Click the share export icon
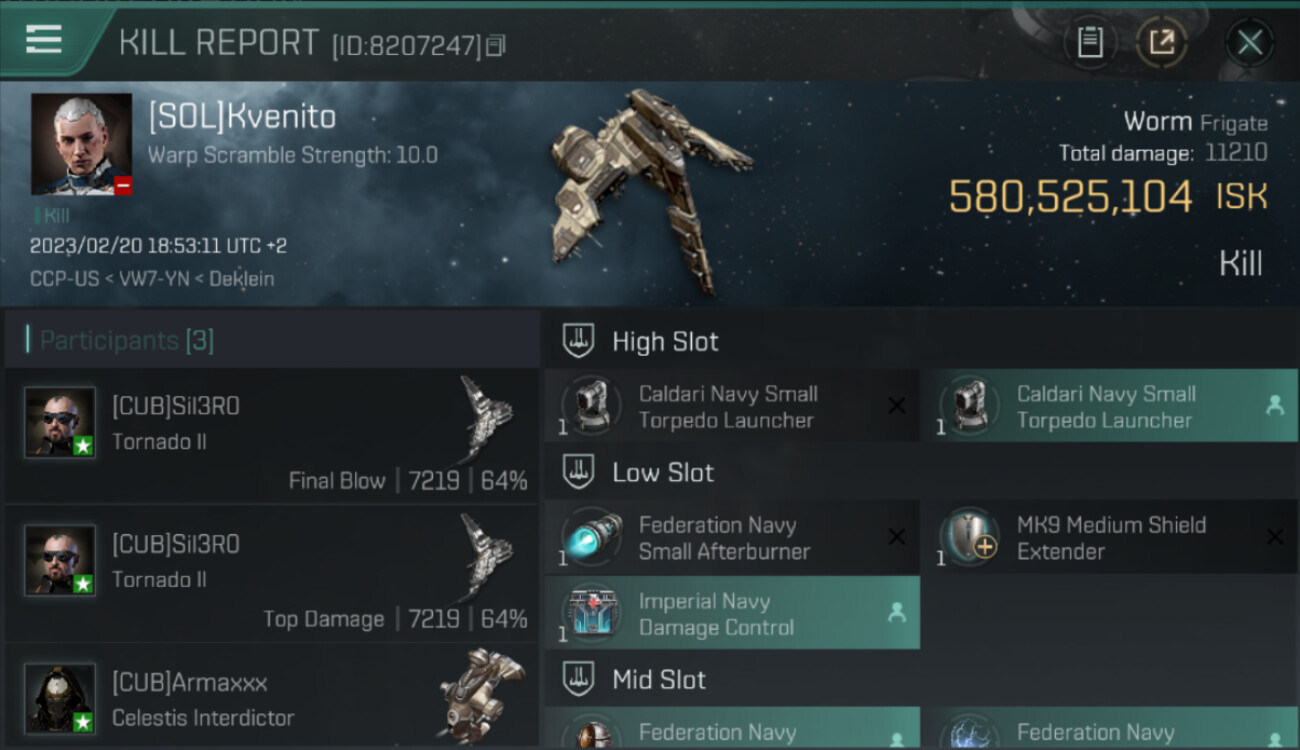Screen dimensions: 1300x750 (1161, 42)
